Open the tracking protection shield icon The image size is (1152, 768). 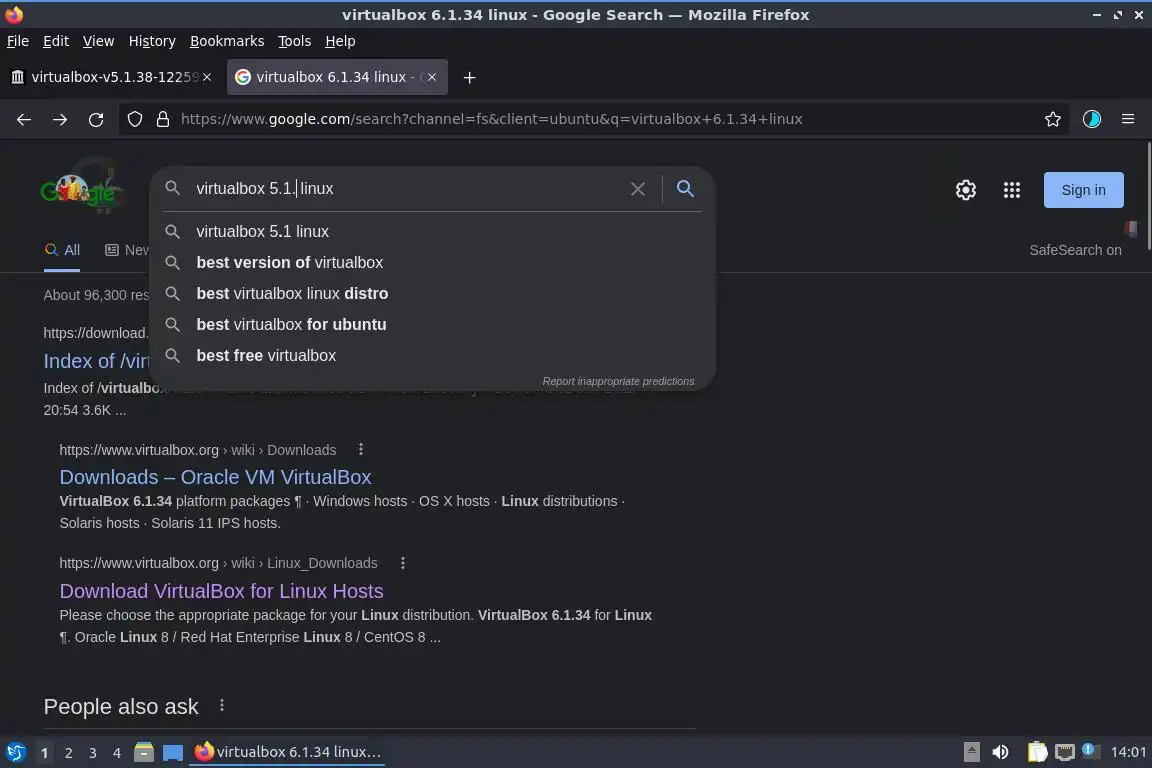pos(134,119)
